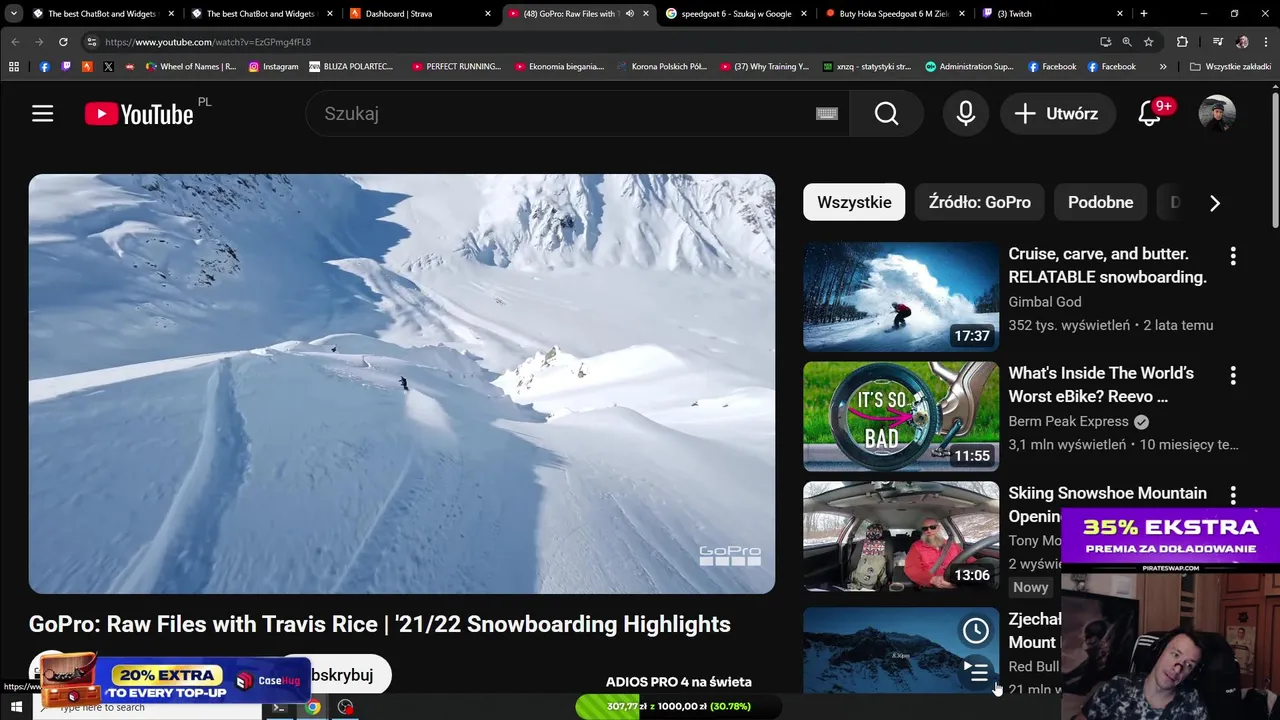Open Chrome zoom magnifier in address bar
Image resolution: width=1280 pixels, height=720 pixels.
coord(1127,42)
